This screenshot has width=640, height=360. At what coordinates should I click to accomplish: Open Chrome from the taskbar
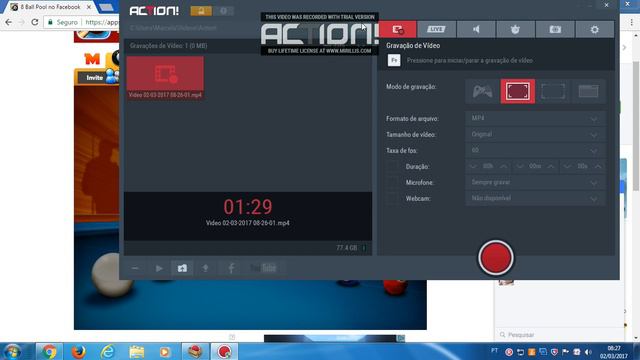pos(49,352)
